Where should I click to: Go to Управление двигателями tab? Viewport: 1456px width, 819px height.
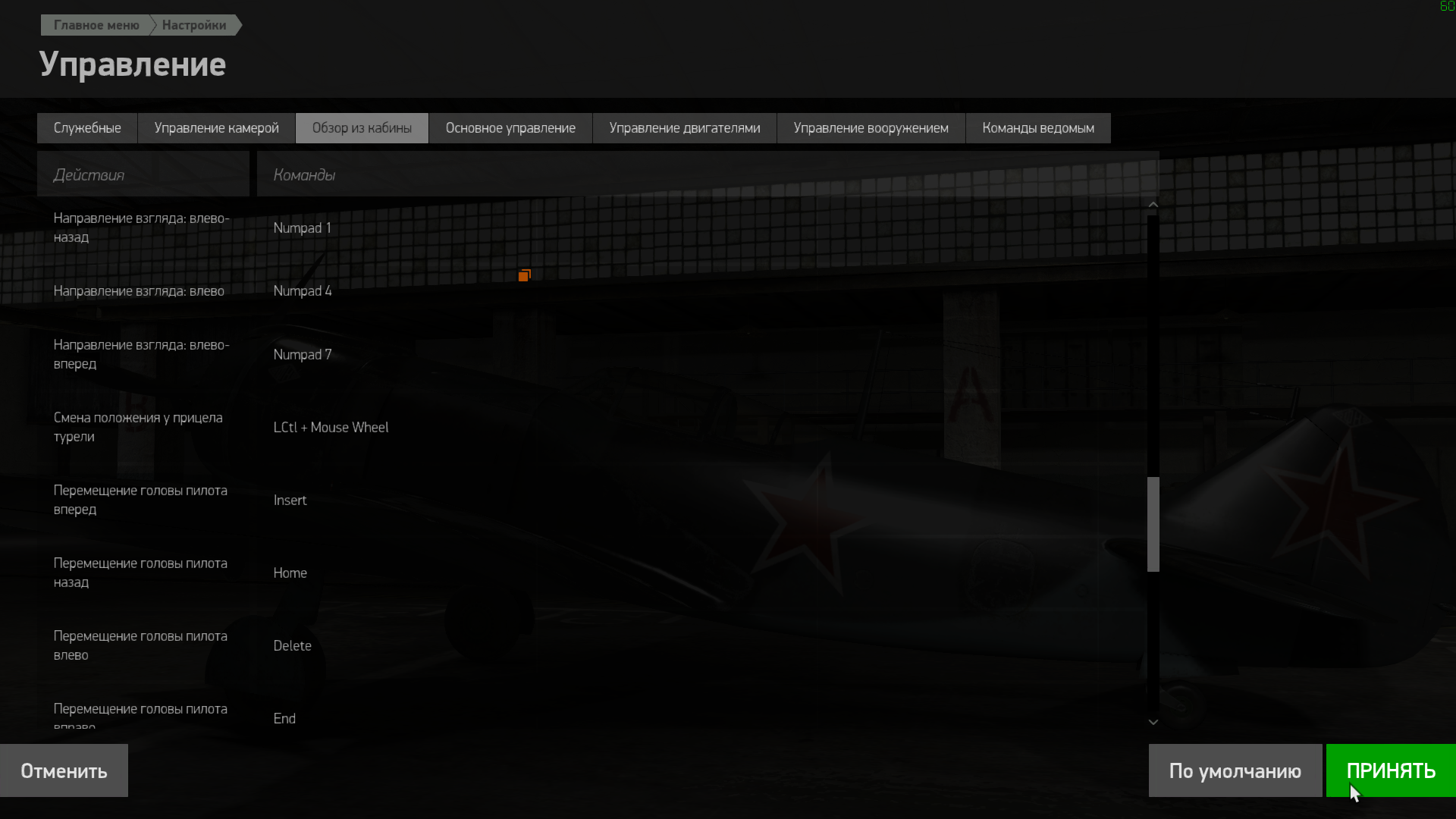point(685,128)
